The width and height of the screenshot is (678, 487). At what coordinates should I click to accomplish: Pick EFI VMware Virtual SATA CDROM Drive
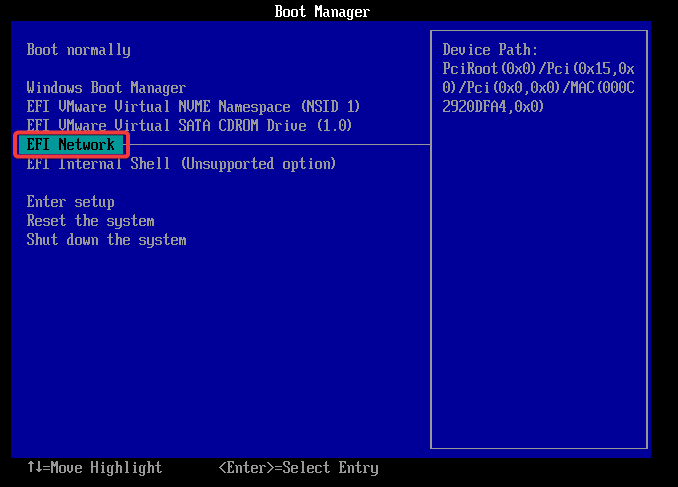189,126
